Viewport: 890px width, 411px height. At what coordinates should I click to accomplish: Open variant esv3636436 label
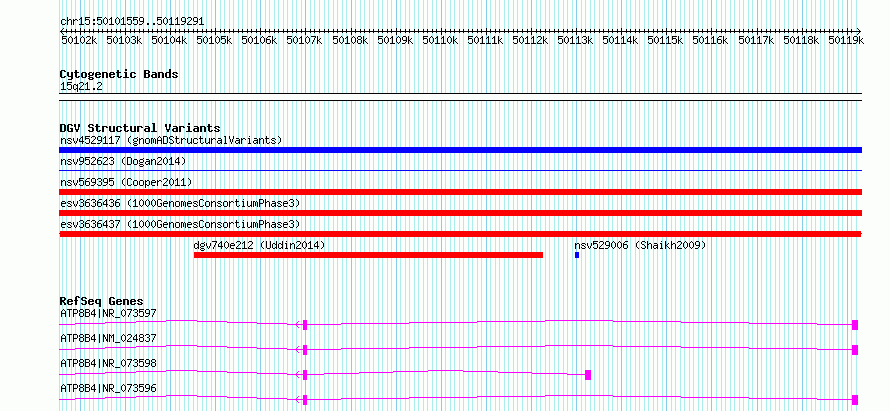(x=180, y=203)
